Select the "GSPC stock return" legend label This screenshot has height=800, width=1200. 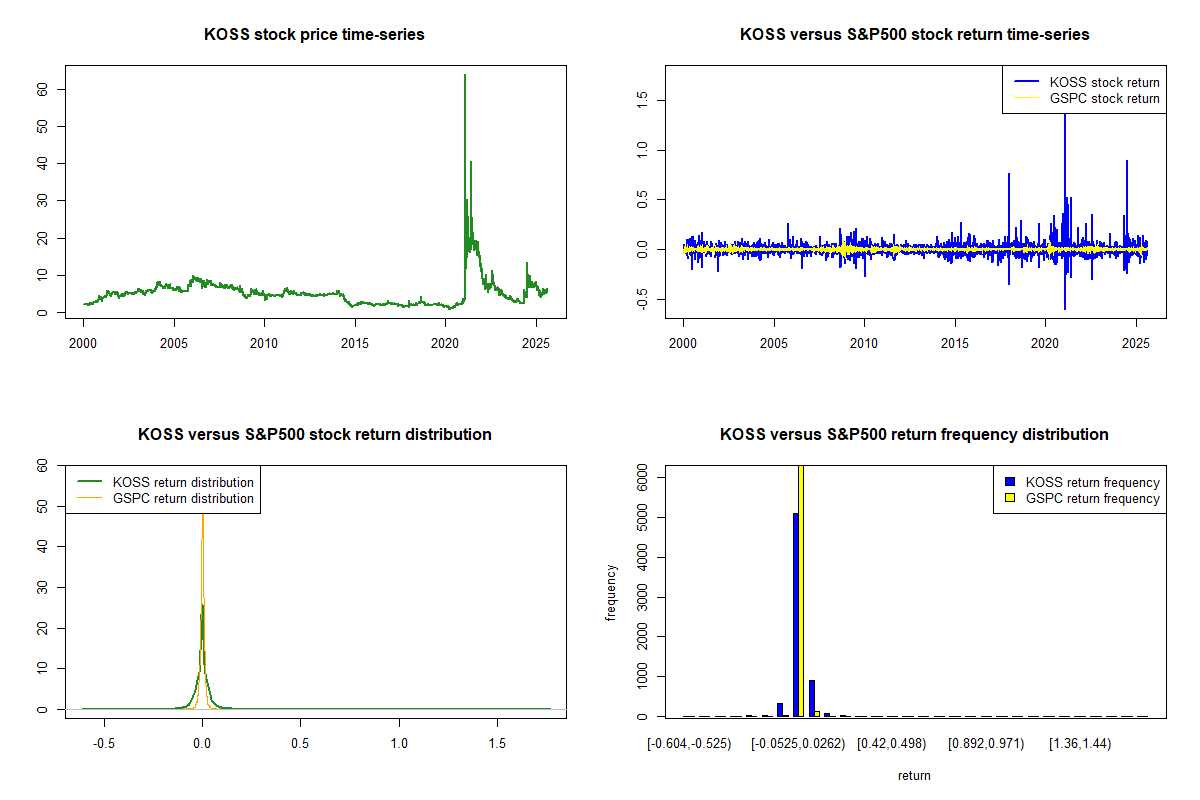click(1104, 98)
